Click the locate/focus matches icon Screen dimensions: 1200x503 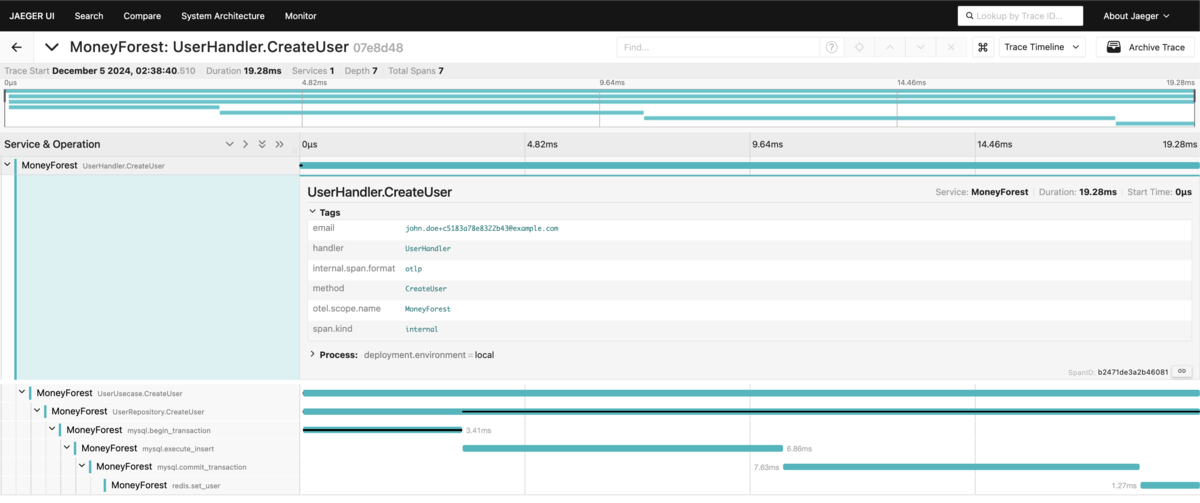(x=859, y=47)
